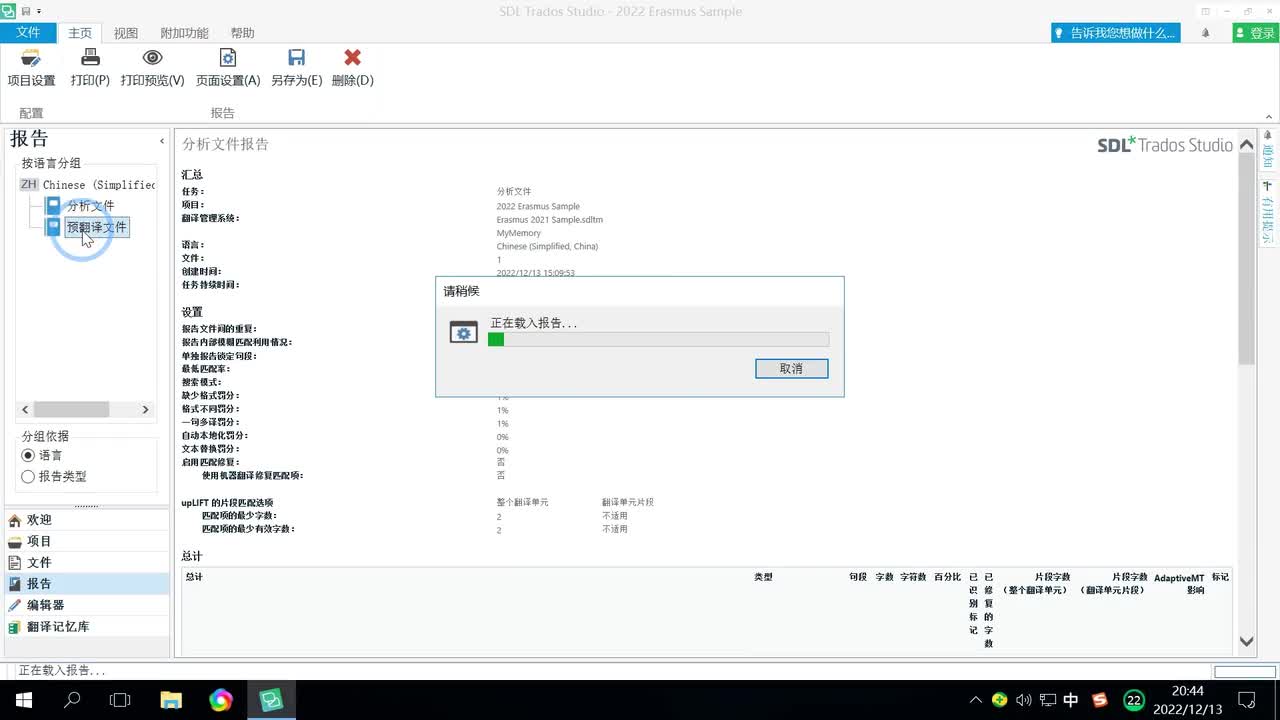
Task: Switch to the 帮助 ribbon tab
Action: (x=242, y=33)
